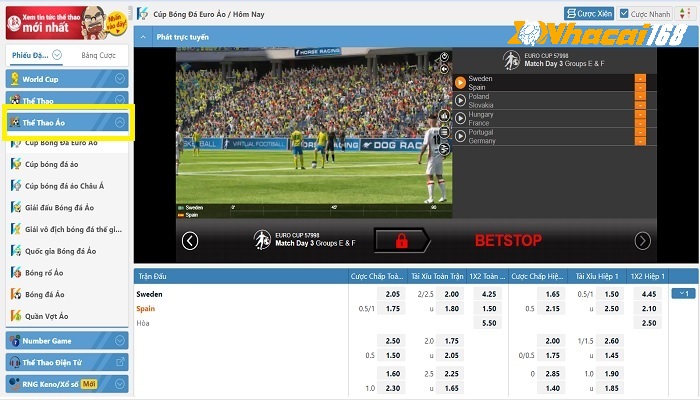700x400 pixels.
Task: Click the red lock betstop icon
Action: [401, 241]
